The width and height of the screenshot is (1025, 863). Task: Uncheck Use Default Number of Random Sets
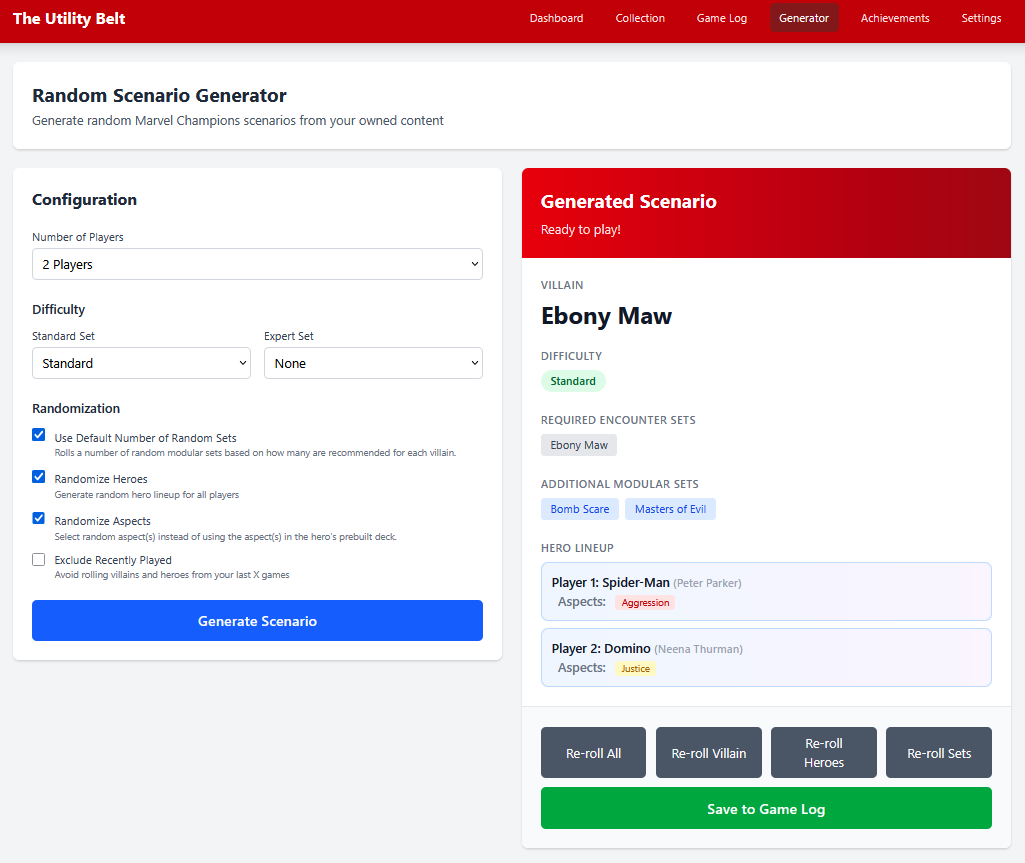click(x=39, y=435)
